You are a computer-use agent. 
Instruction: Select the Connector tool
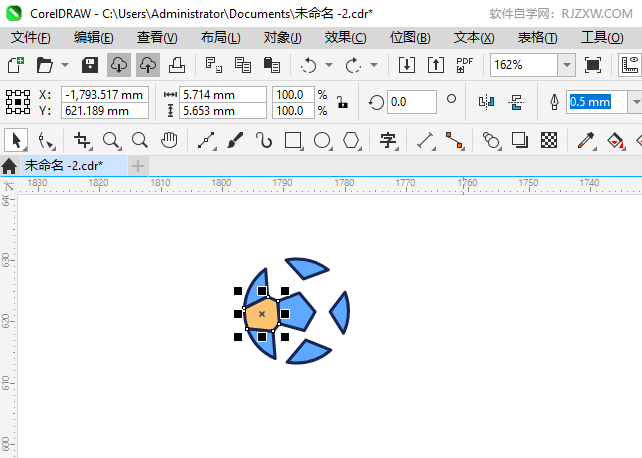[454, 140]
